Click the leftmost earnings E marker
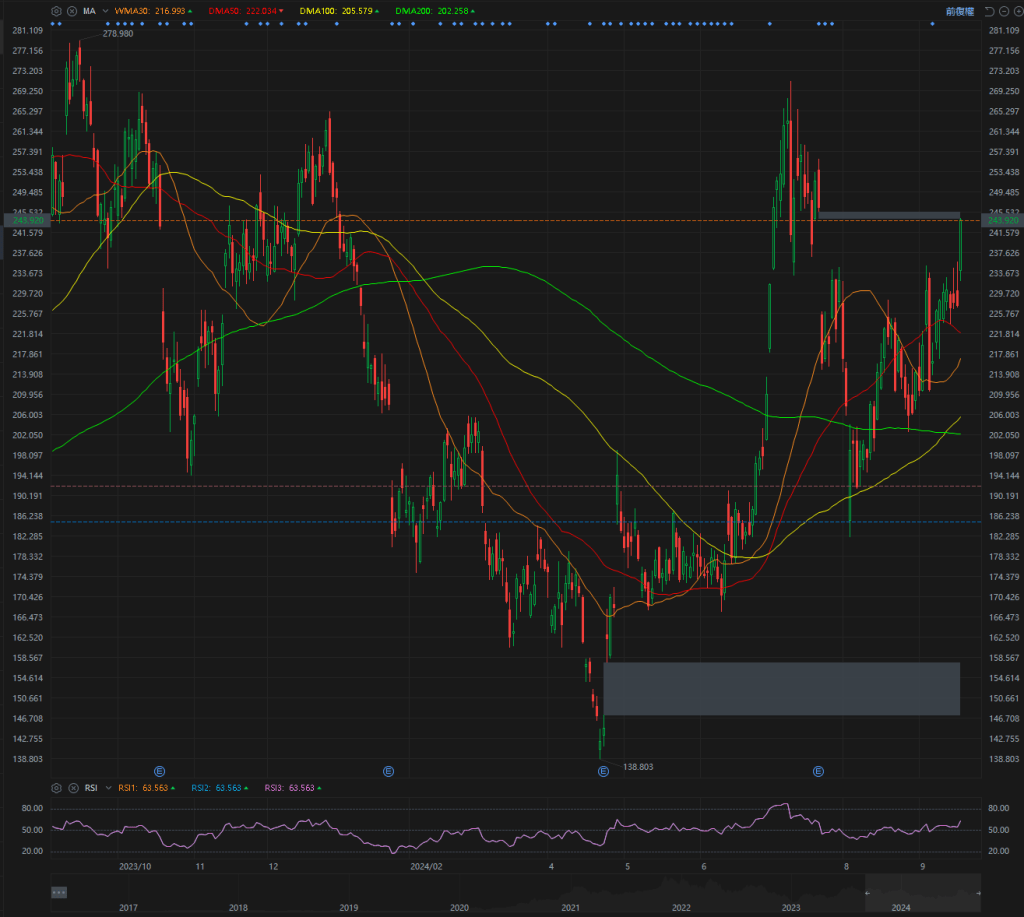1024x917 pixels. tap(159, 771)
